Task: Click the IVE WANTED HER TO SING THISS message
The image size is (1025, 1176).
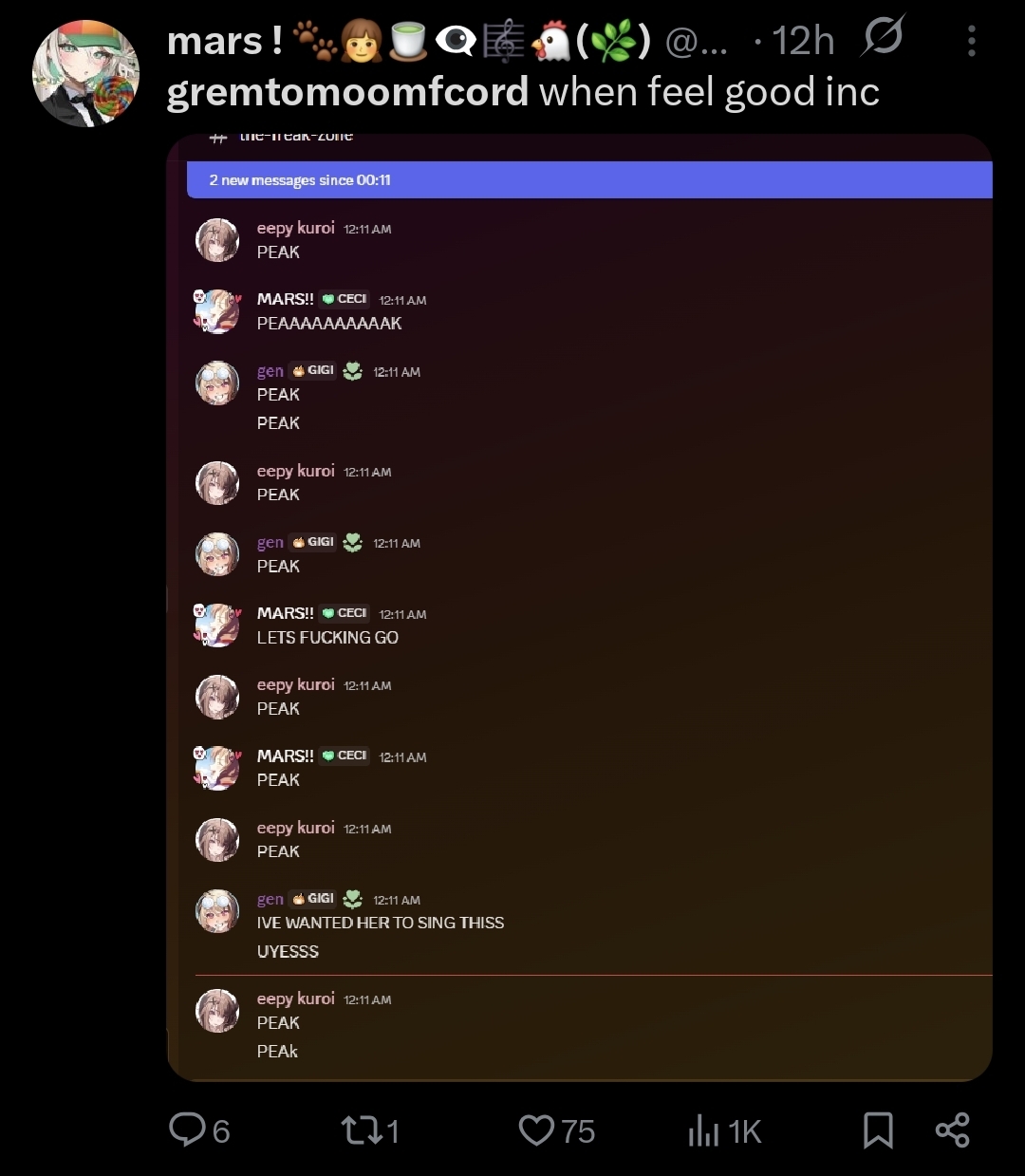Action: click(380, 923)
